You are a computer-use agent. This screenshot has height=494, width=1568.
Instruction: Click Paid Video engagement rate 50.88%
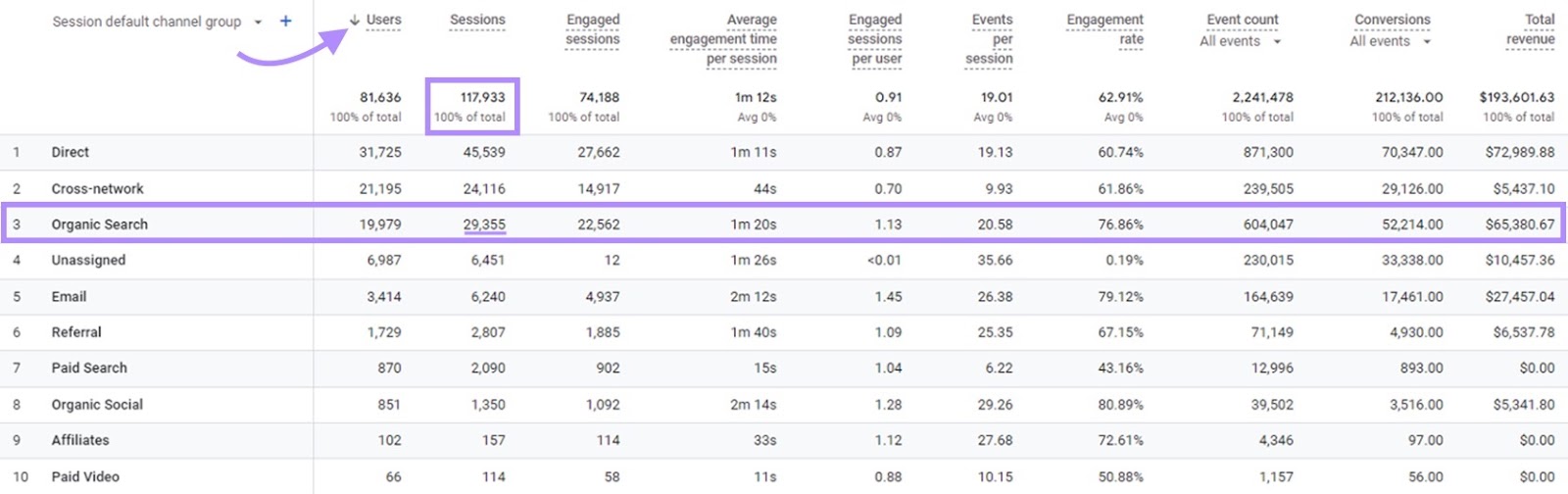1120,476
